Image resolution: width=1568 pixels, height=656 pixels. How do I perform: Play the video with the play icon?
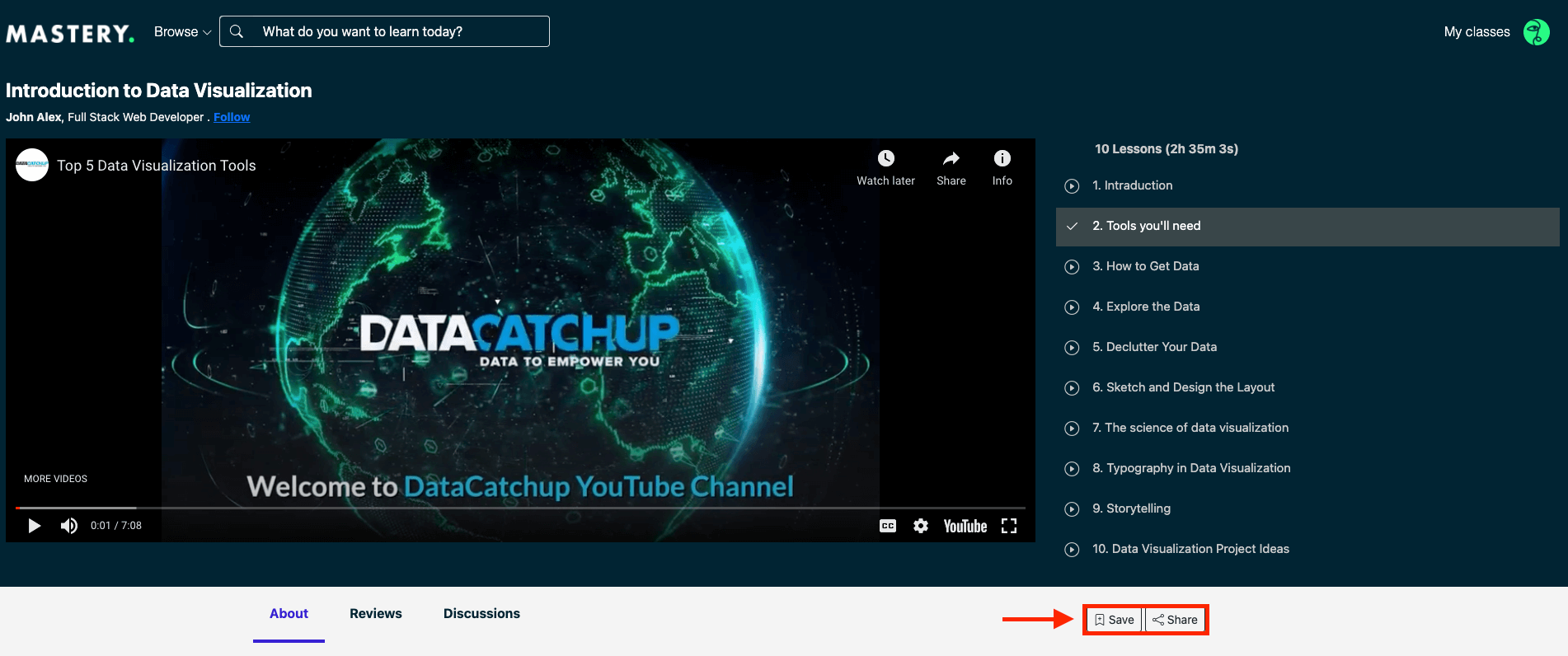[x=34, y=526]
